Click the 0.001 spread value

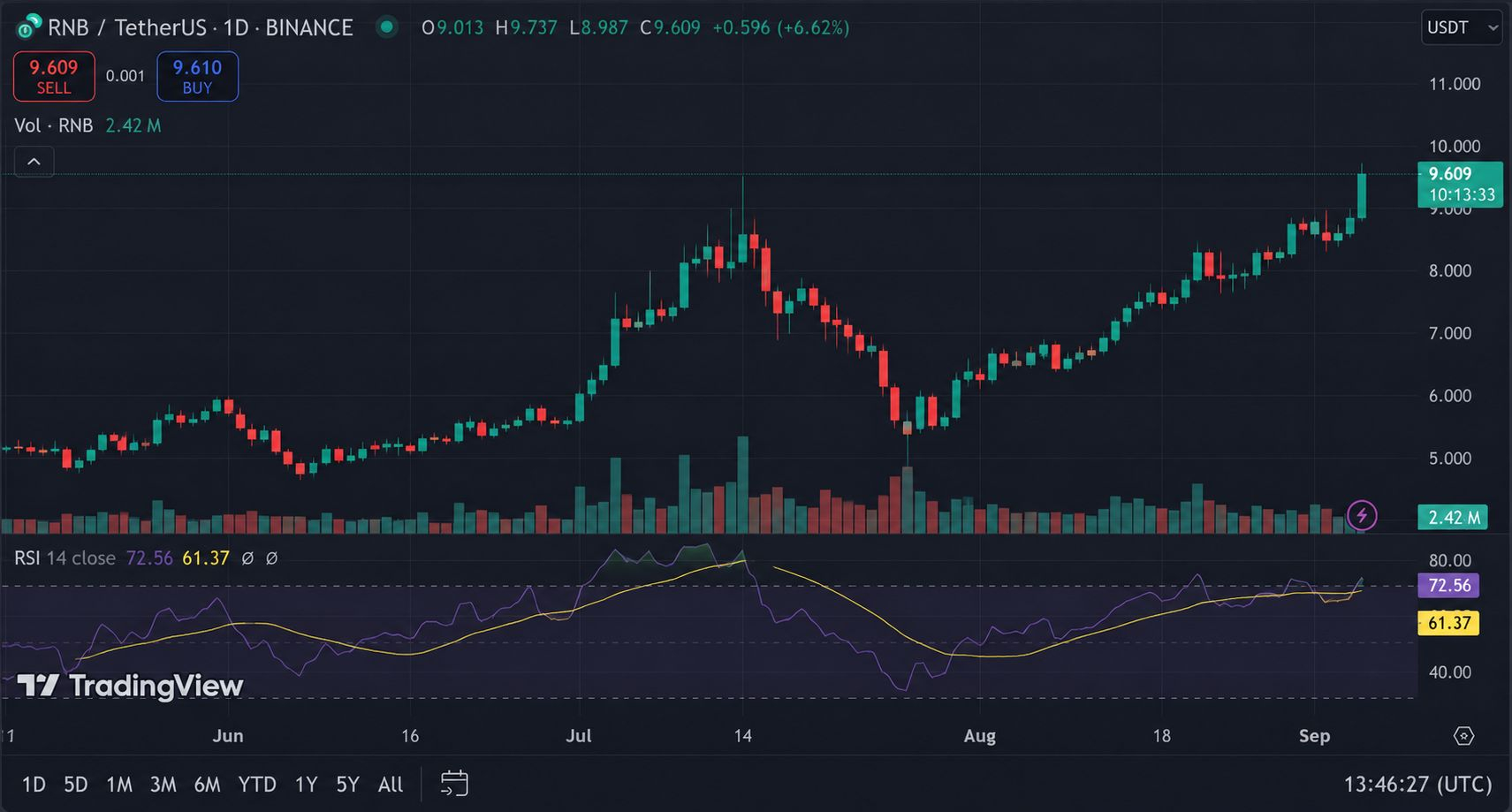(x=125, y=76)
